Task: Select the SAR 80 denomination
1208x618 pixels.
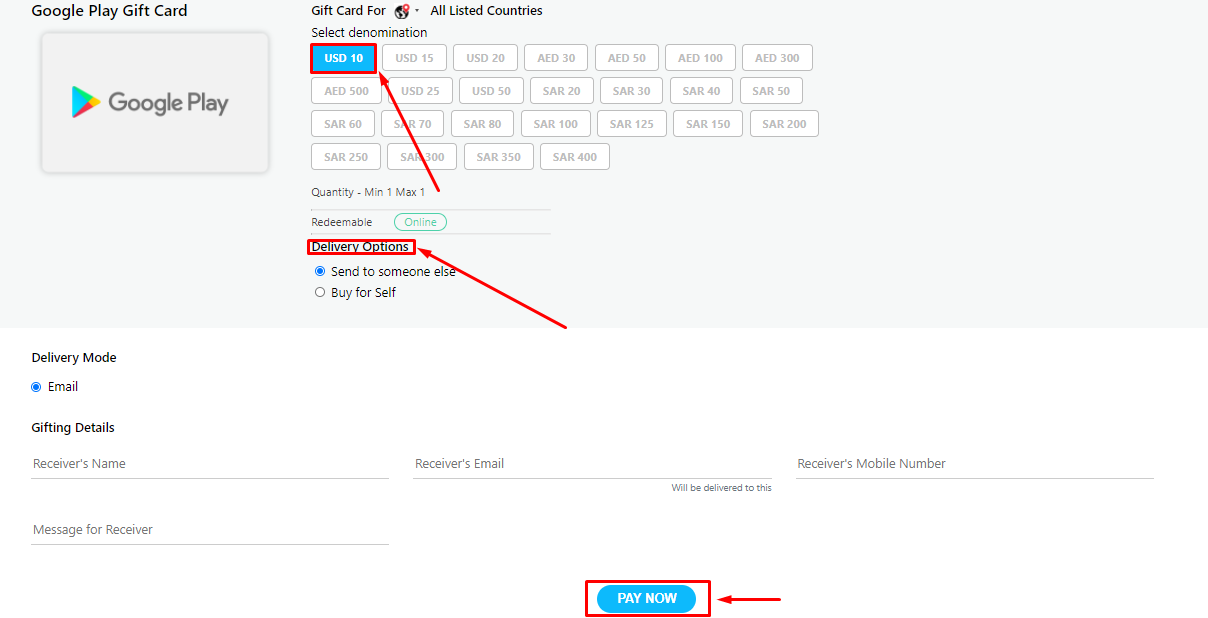Action: [x=482, y=124]
